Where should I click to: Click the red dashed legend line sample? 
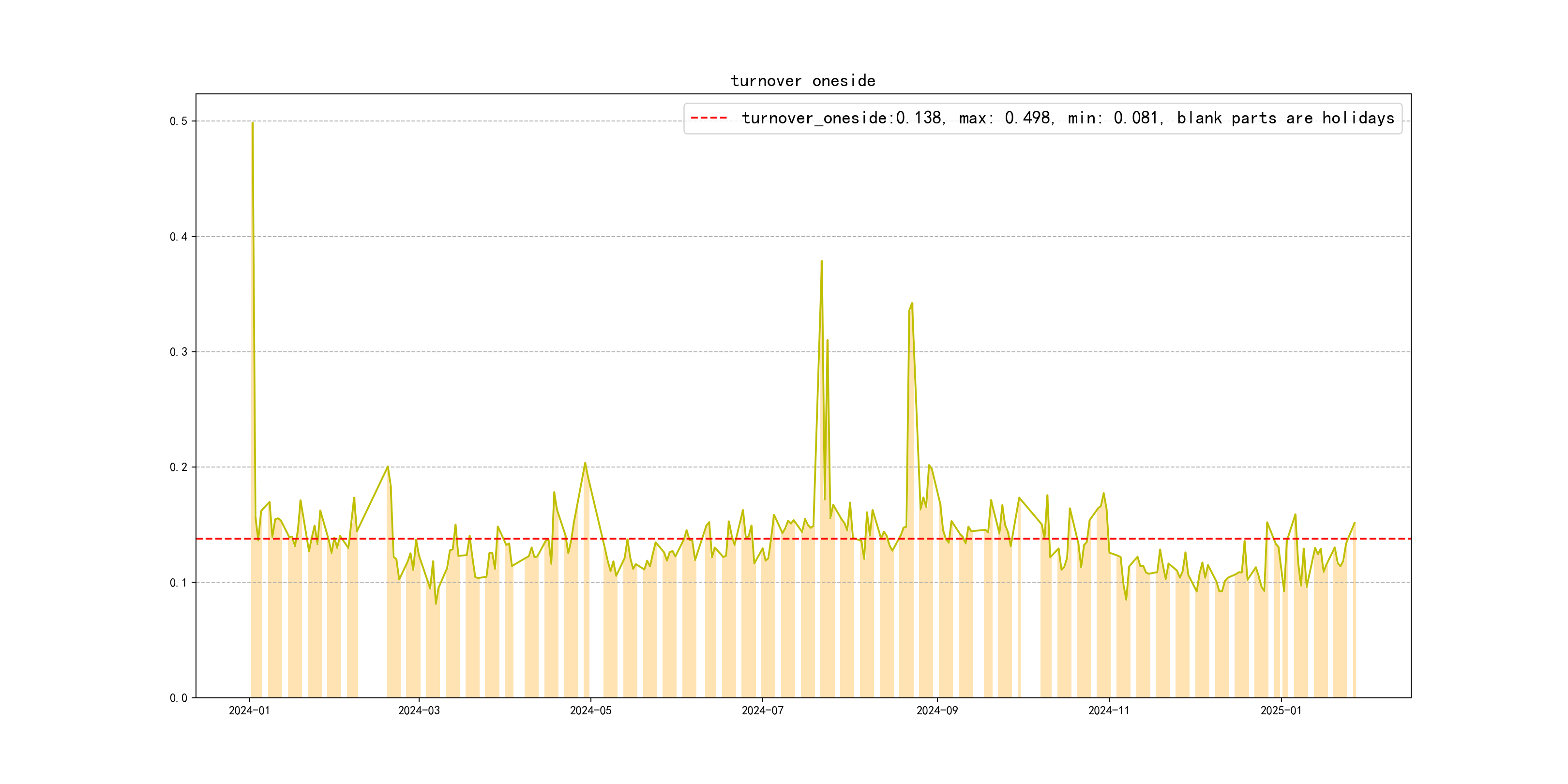709,118
